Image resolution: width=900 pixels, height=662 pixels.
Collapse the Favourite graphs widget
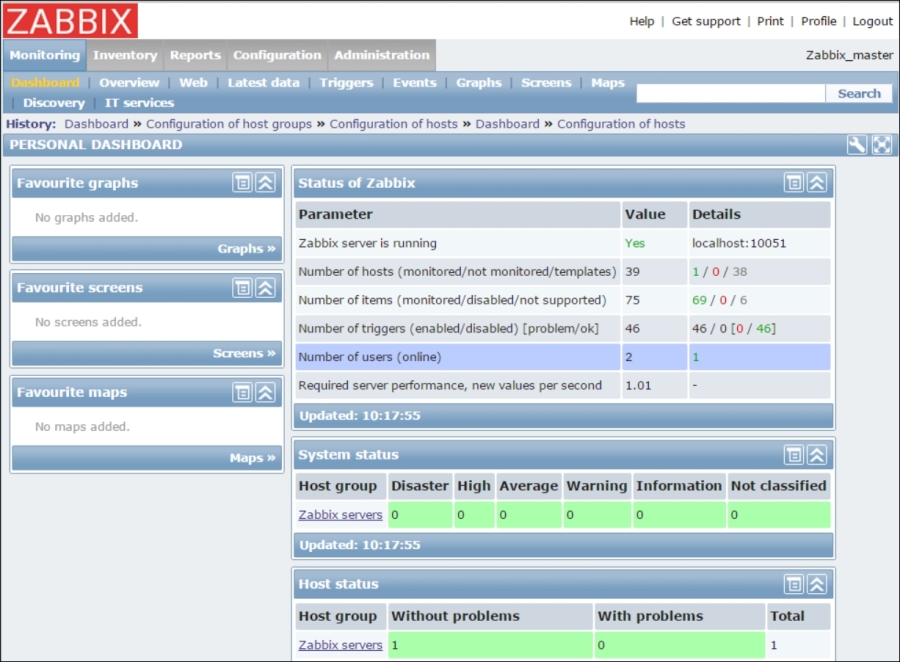click(265, 183)
